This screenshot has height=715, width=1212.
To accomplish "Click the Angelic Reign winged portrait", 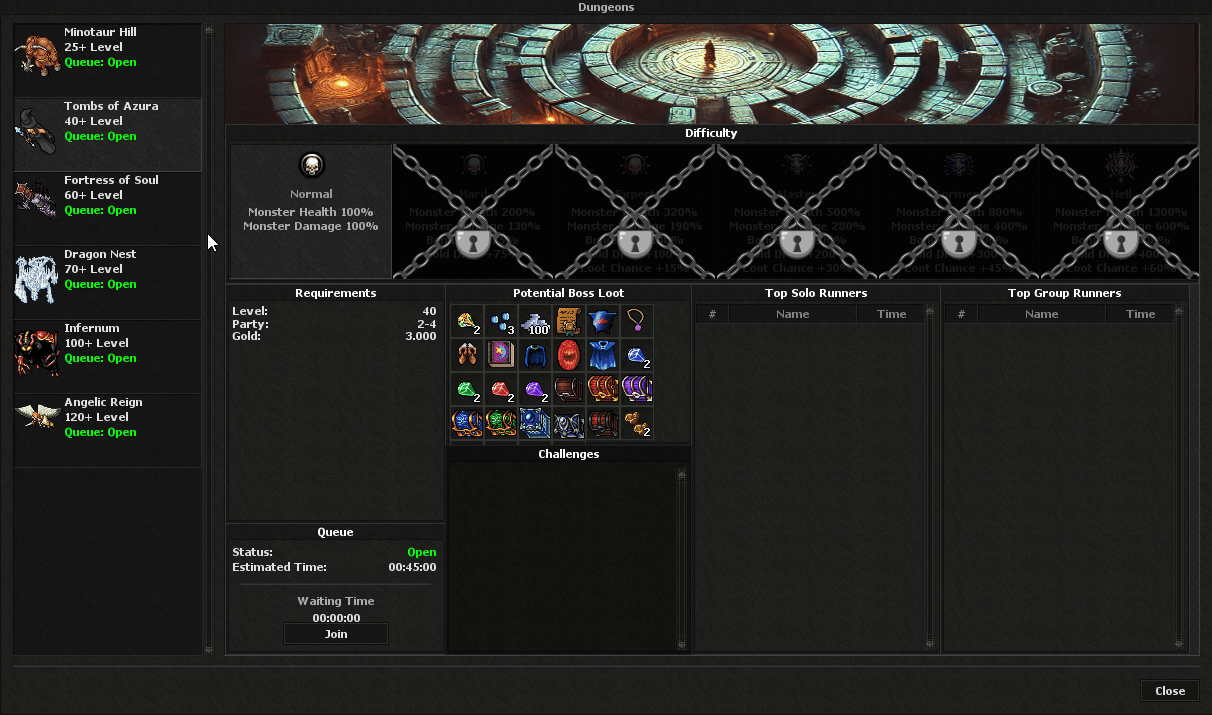I will tap(38, 417).
